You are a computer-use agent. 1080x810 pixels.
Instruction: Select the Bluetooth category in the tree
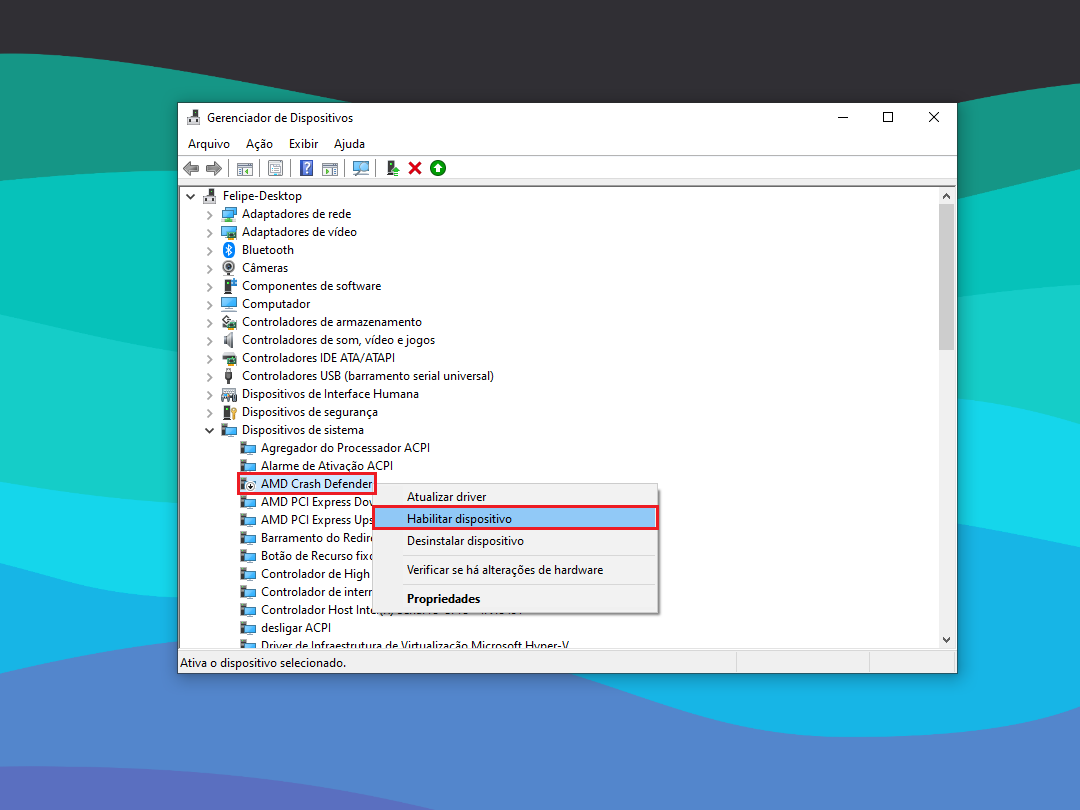tap(268, 249)
